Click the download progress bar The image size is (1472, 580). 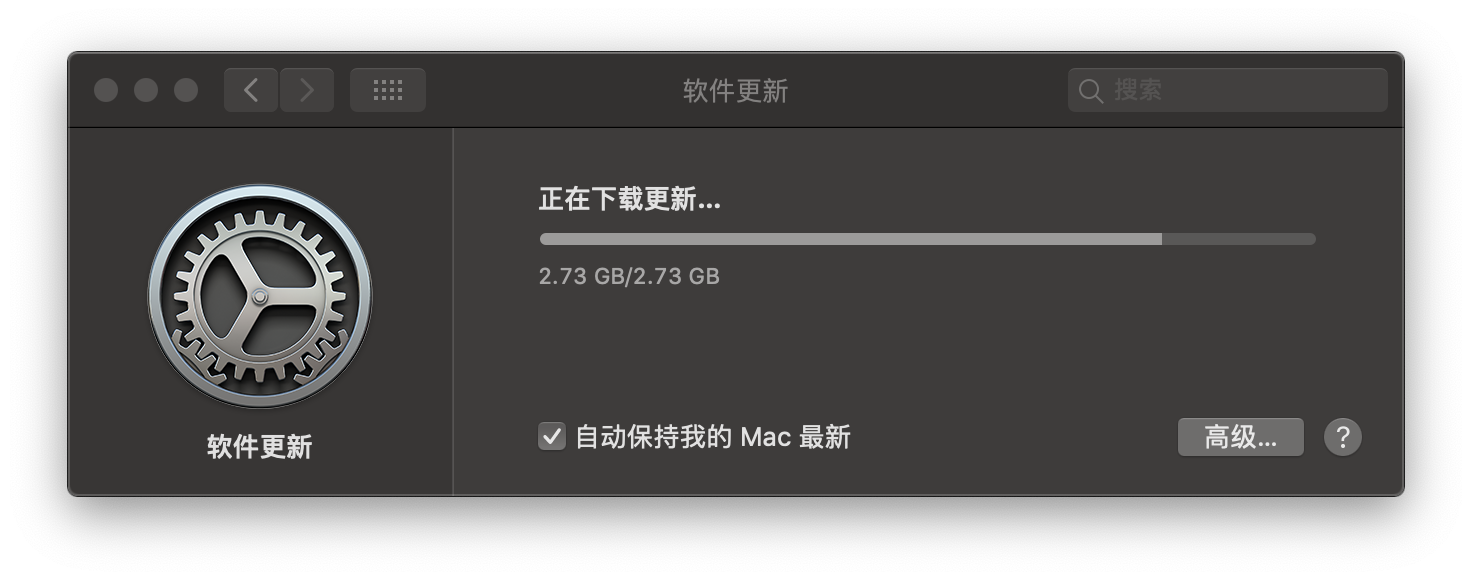click(x=928, y=239)
